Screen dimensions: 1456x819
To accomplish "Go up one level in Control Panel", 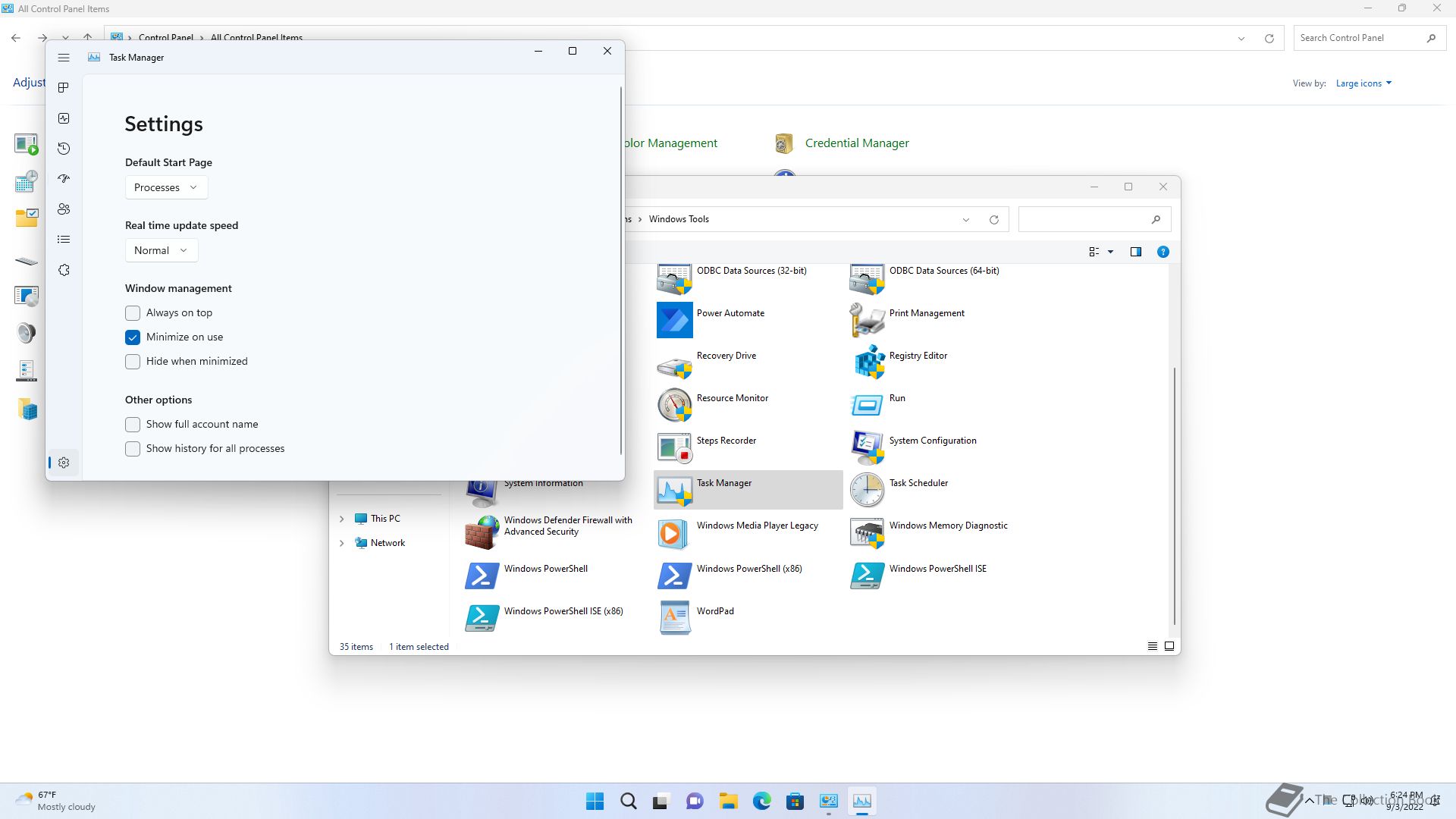I will pos(88,38).
